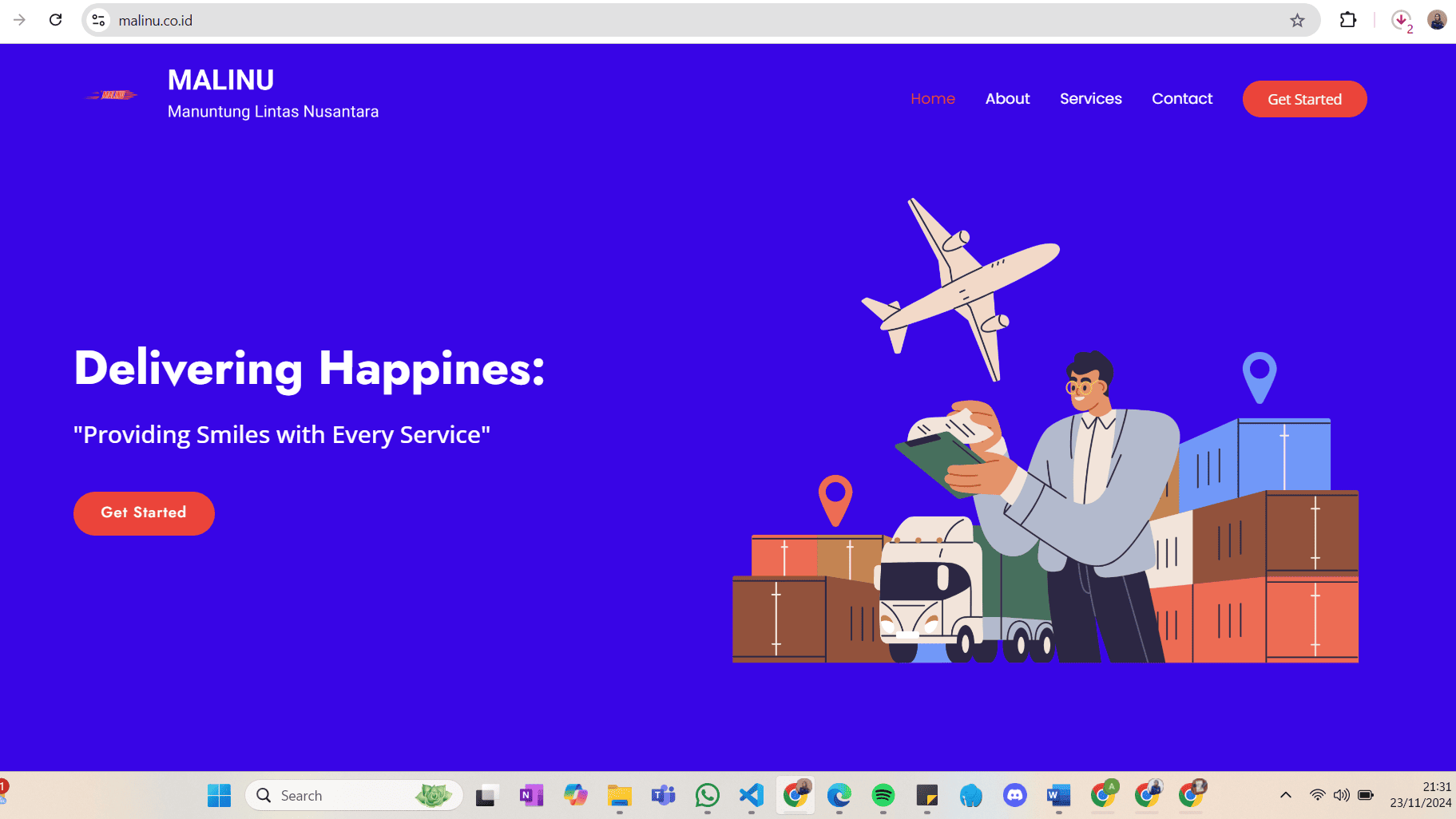The image size is (1456, 819).
Task: Open Discord from the taskbar
Action: (1014, 795)
